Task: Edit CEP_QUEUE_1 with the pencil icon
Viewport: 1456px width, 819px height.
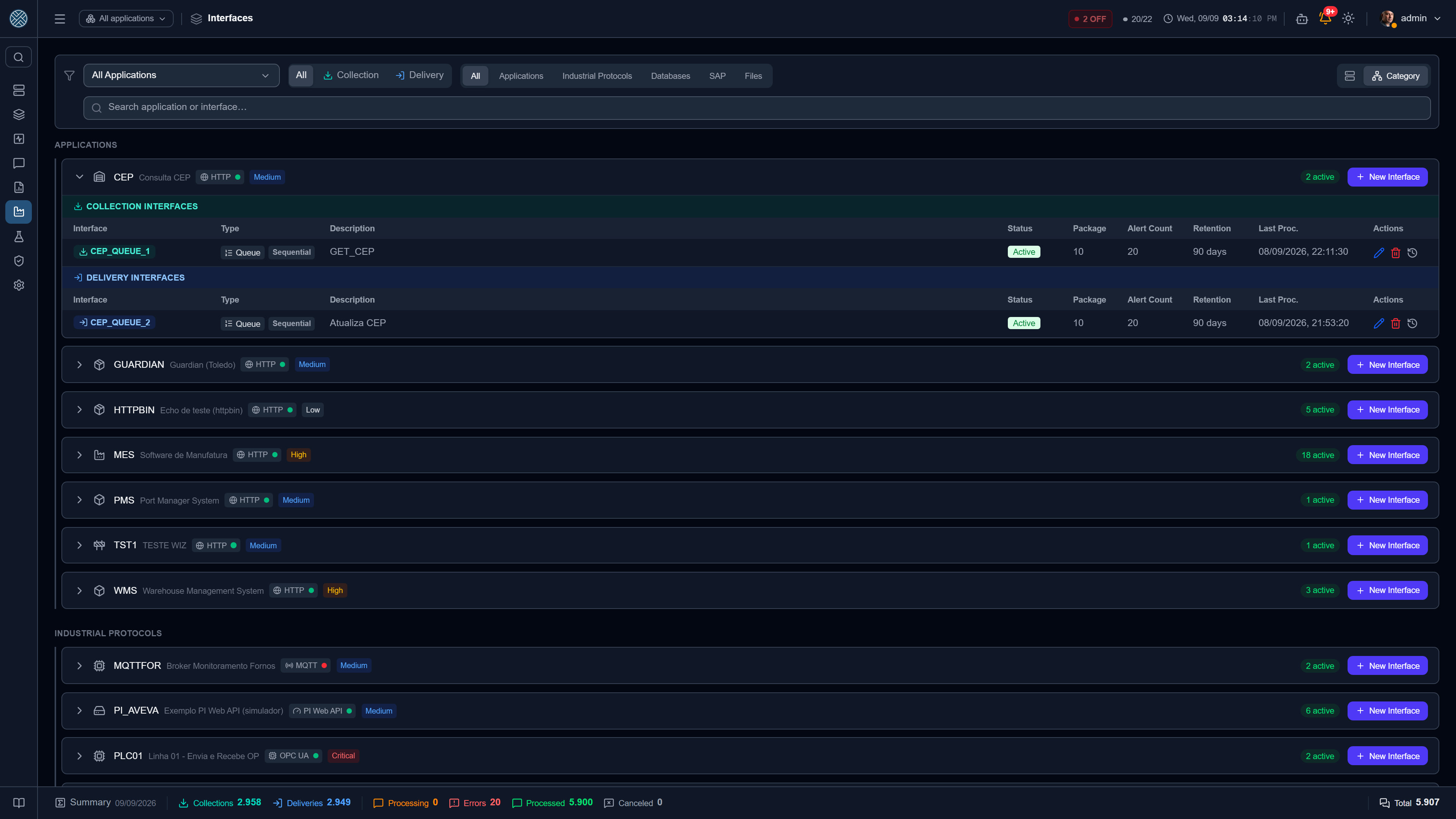Action: (x=1379, y=253)
